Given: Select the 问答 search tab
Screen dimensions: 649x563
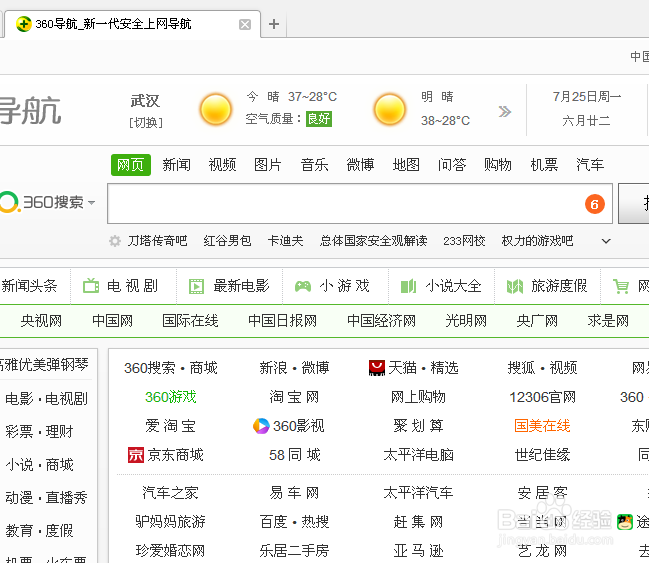Looking at the screenshot, I should pyautogui.click(x=452, y=165).
